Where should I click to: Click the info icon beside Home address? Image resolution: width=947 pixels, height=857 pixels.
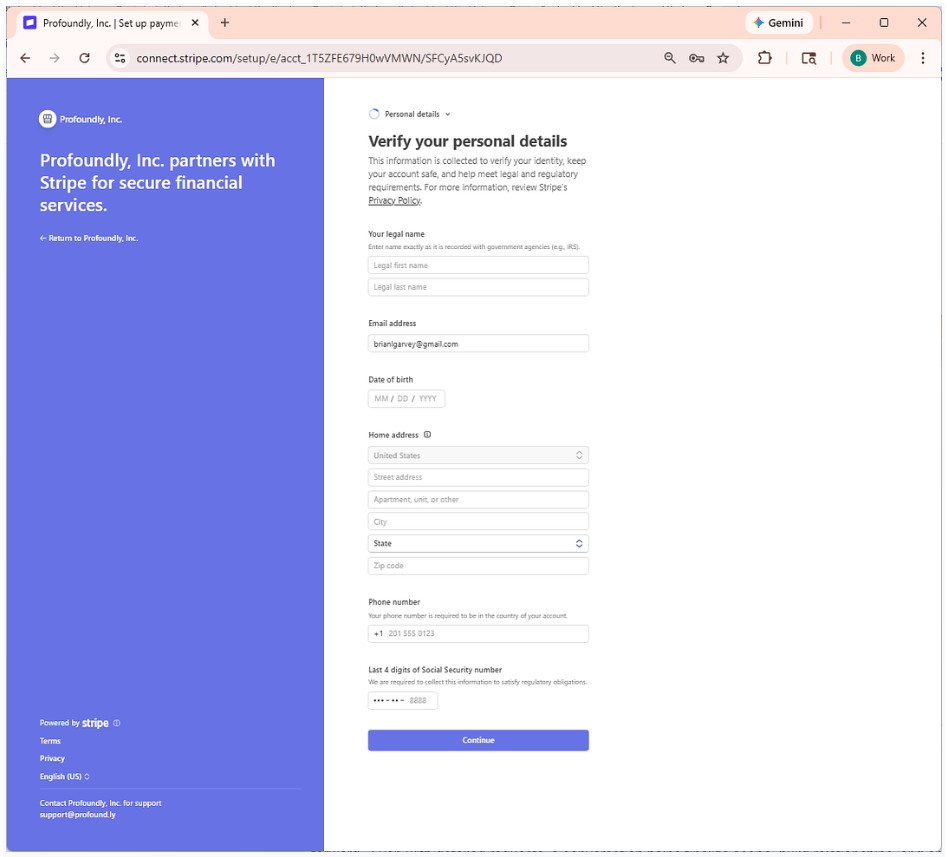[x=427, y=434]
